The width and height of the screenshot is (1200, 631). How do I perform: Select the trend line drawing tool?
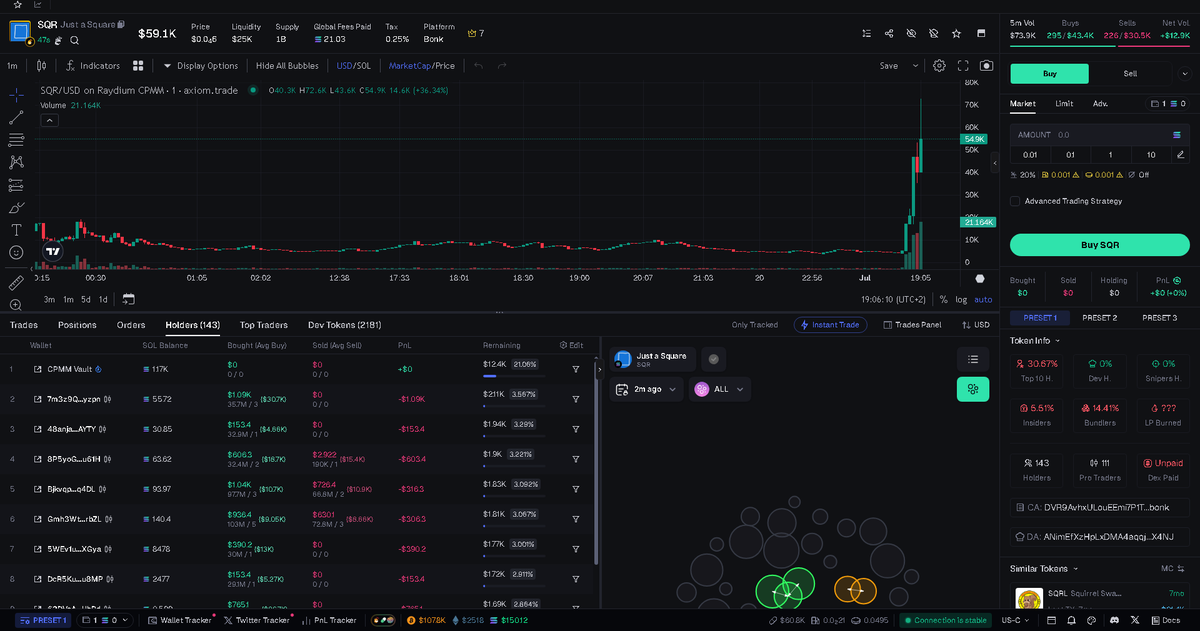16,118
